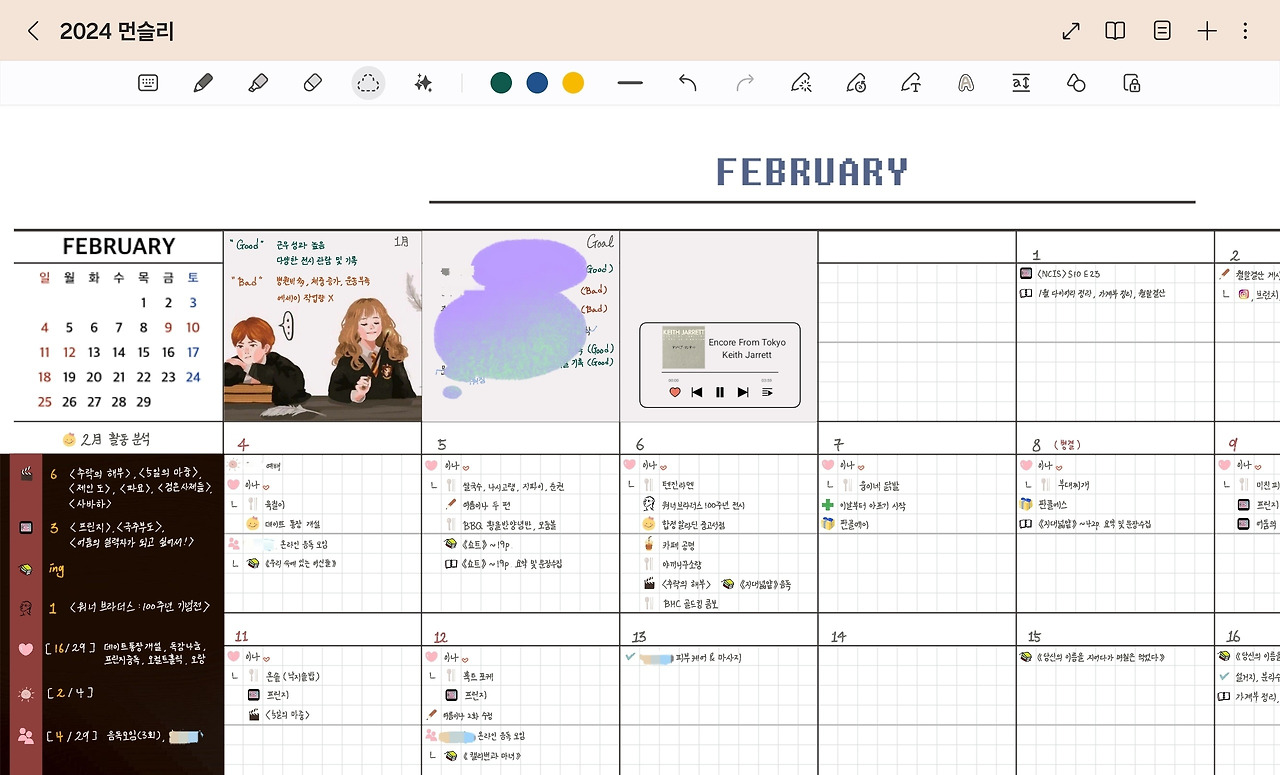1280x775 pixels.
Task: Click the coffee cup sticker on day 6
Action: coord(650,545)
